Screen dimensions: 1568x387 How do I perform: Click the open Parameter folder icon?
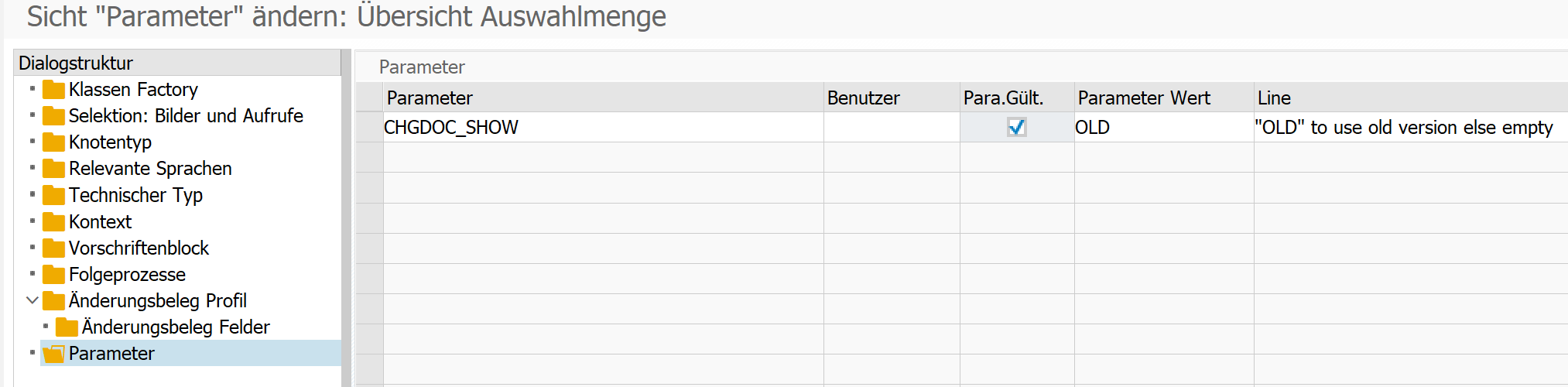pos(53,354)
